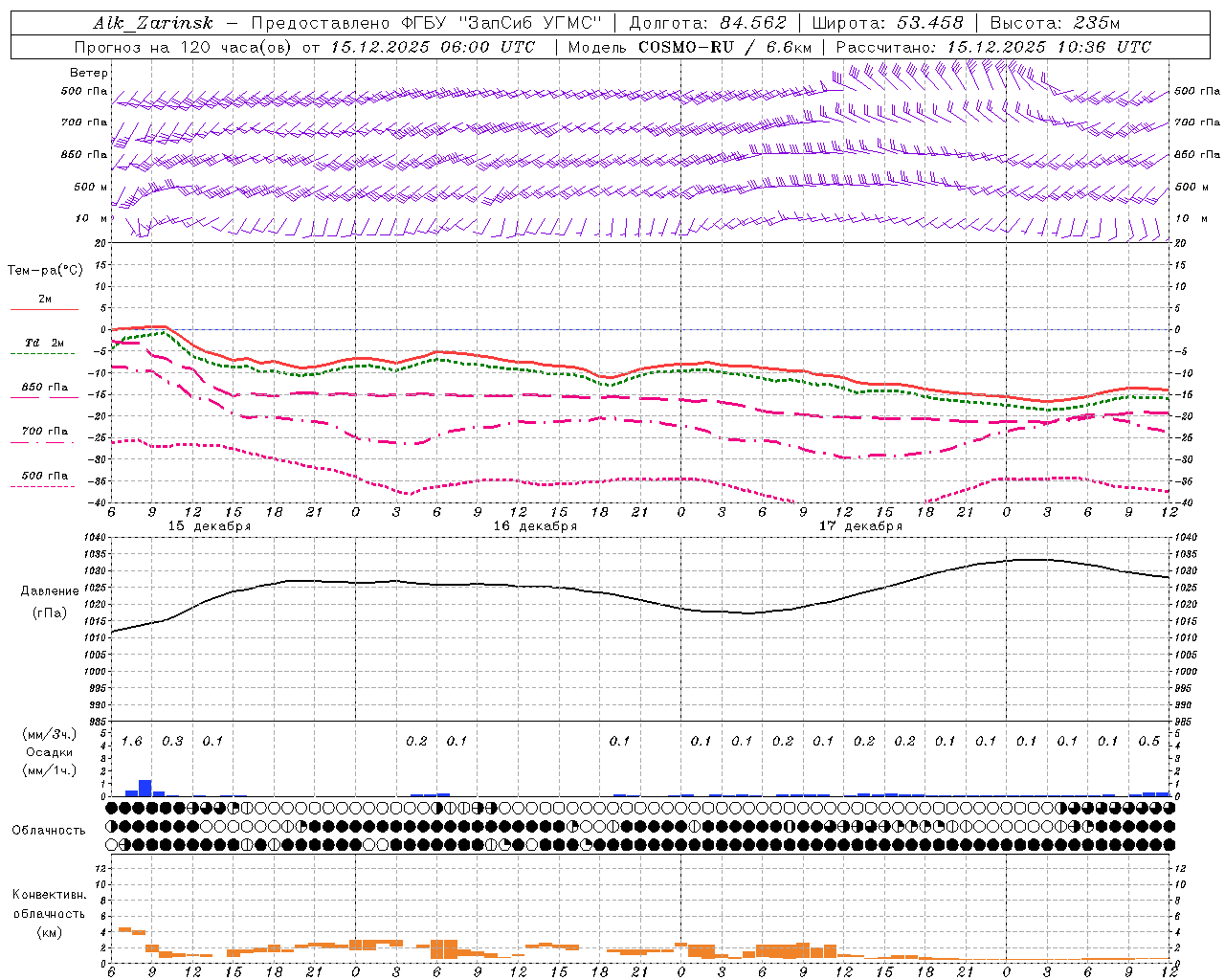Click the Осадки precipitation label
This screenshot has width=1225, height=980.
coord(49,752)
